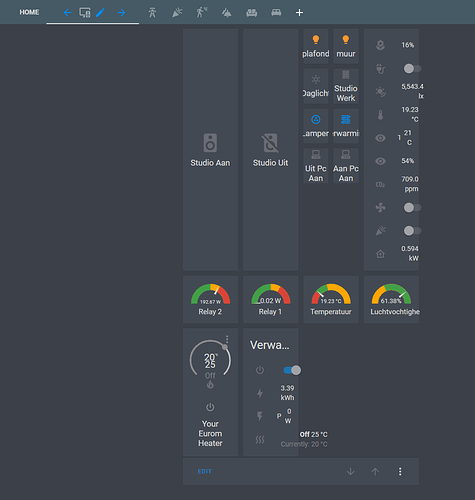Open the Luchtvochtigheid gauge card
Image resolution: width=475 pixels, height=500 pixels.
[x=391, y=299]
